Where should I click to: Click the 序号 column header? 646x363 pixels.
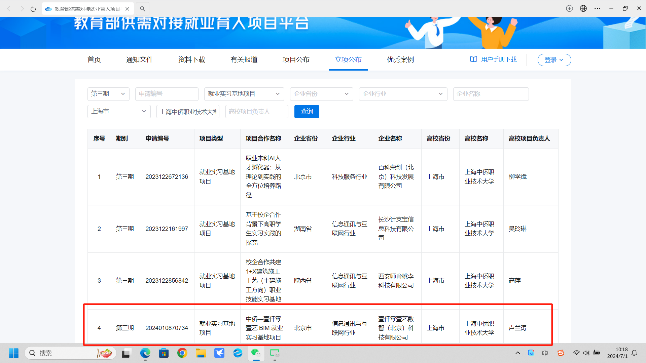99,139
